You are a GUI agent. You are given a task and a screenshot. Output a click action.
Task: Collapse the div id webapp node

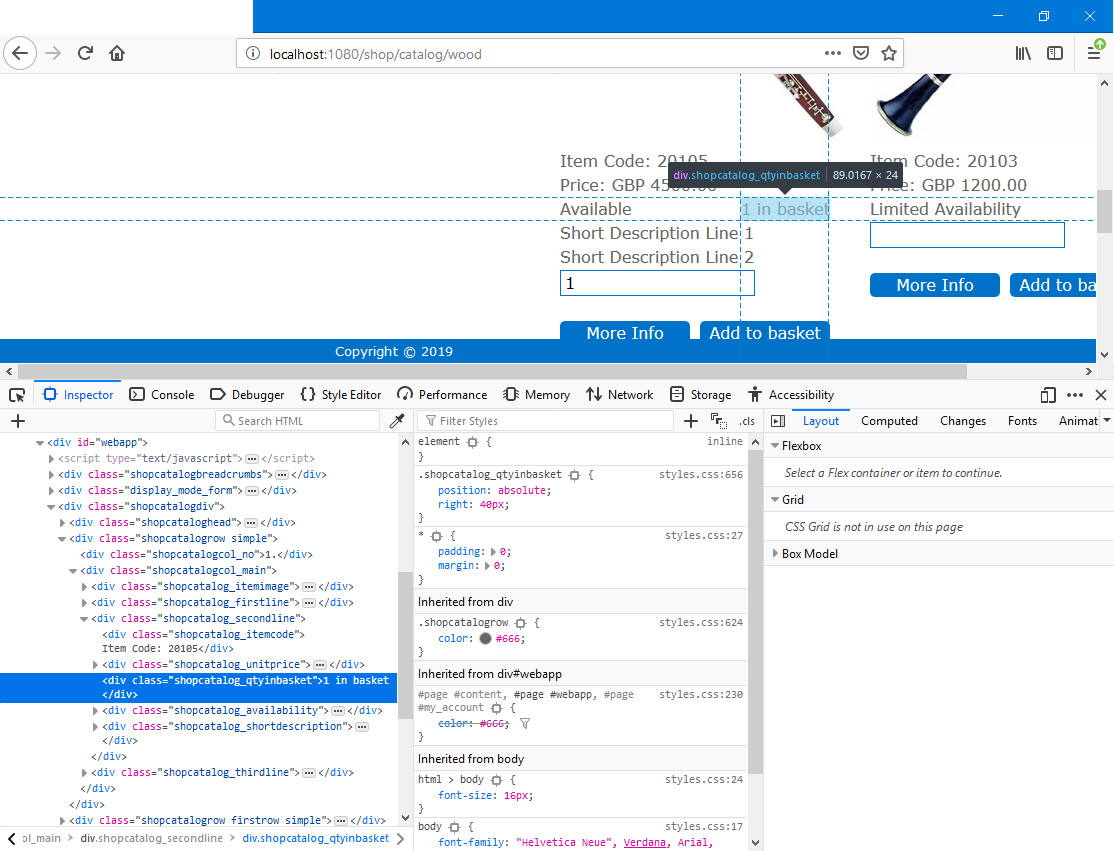click(40, 443)
